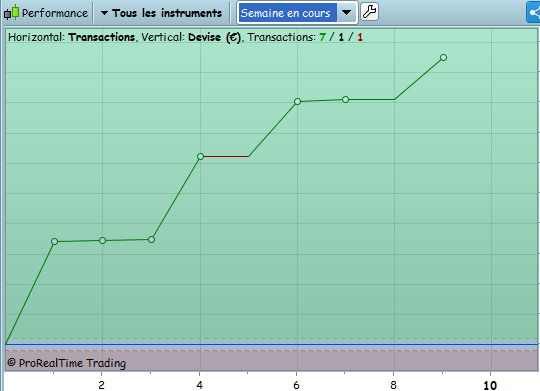Viewport: 540px width, 391px height.
Task: Select the data point at transaction 7
Action: pos(345,100)
